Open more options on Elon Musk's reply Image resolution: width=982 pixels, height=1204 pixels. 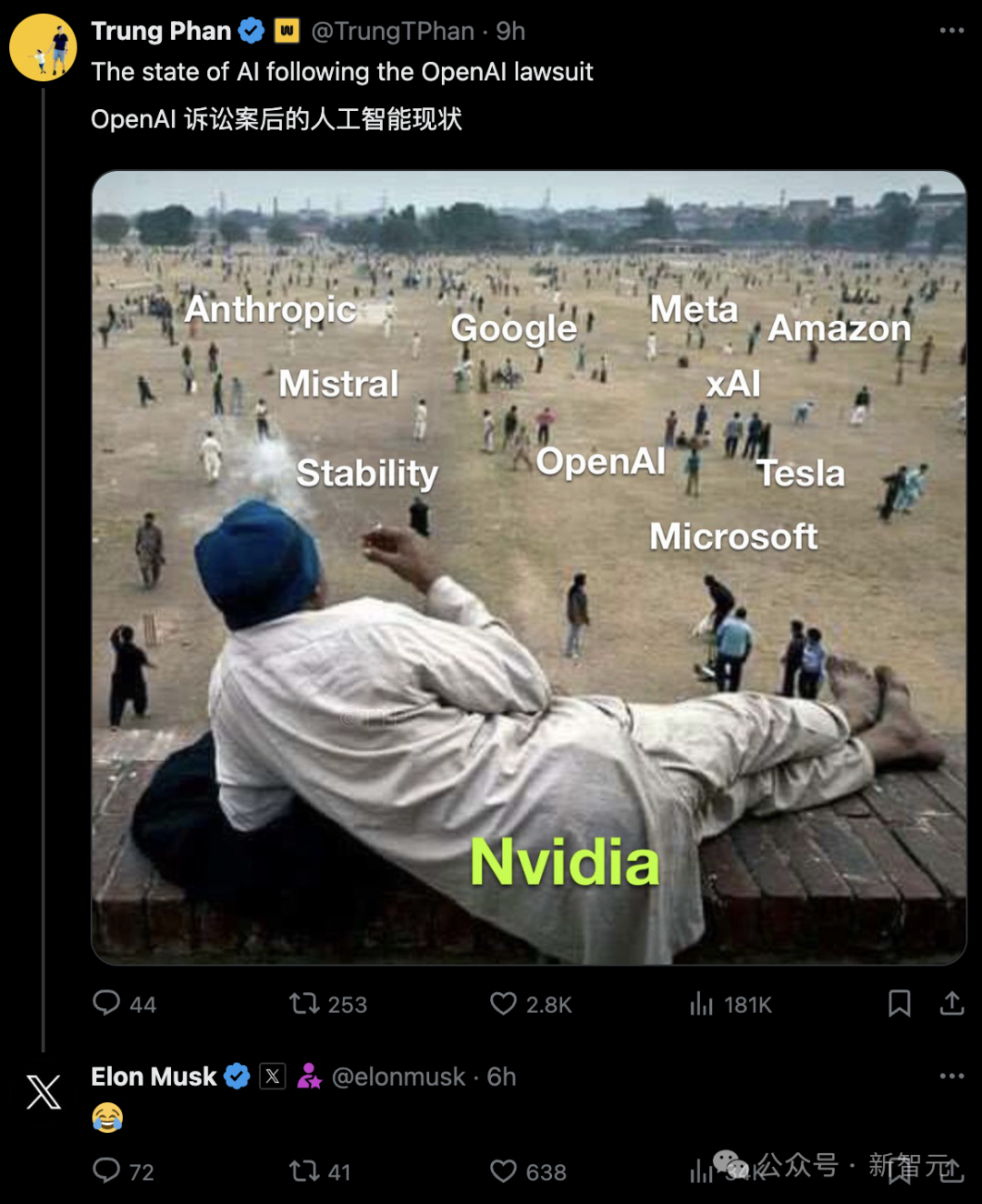click(x=952, y=1076)
